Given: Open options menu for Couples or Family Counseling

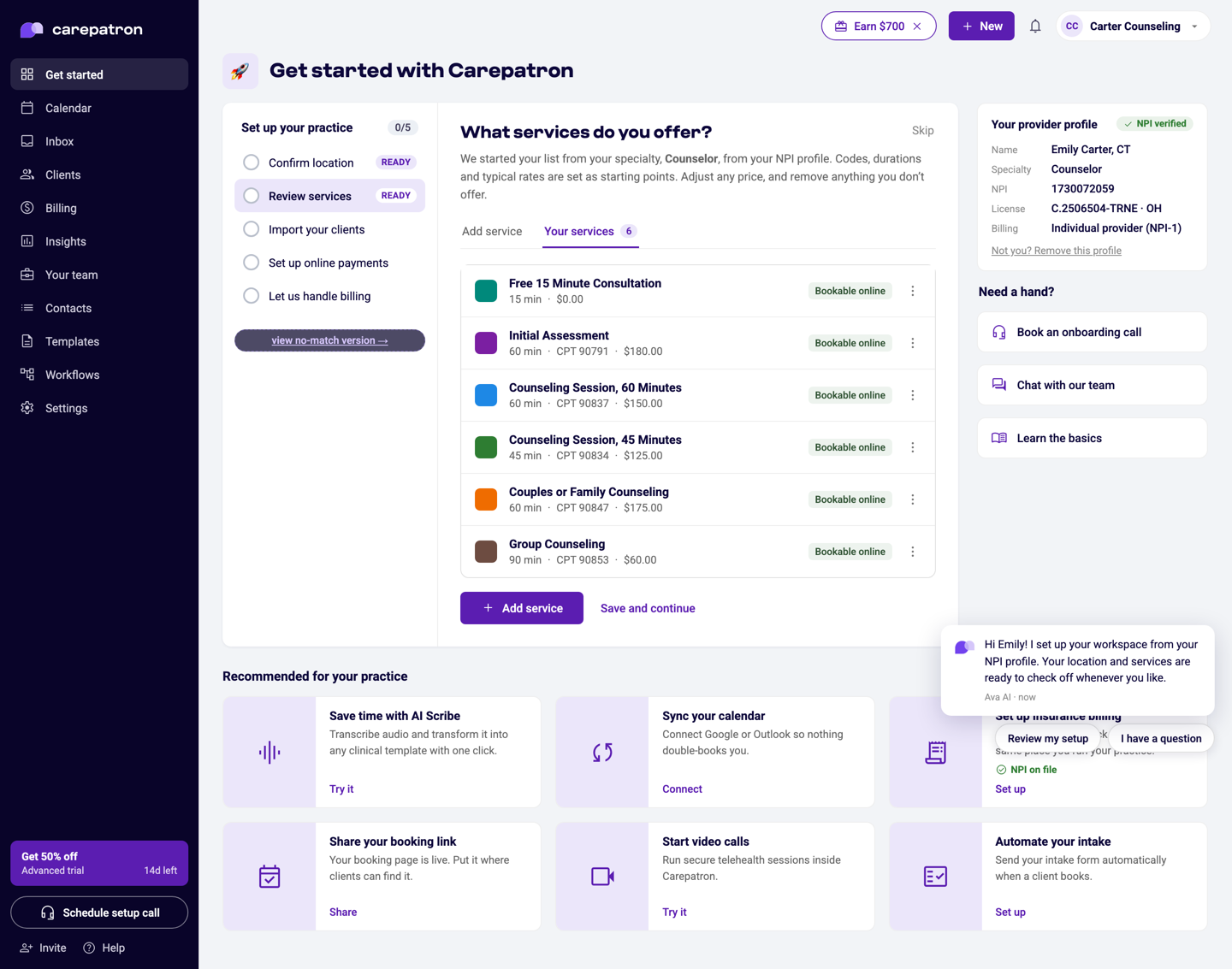Looking at the screenshot, I should tap(913, 499).
